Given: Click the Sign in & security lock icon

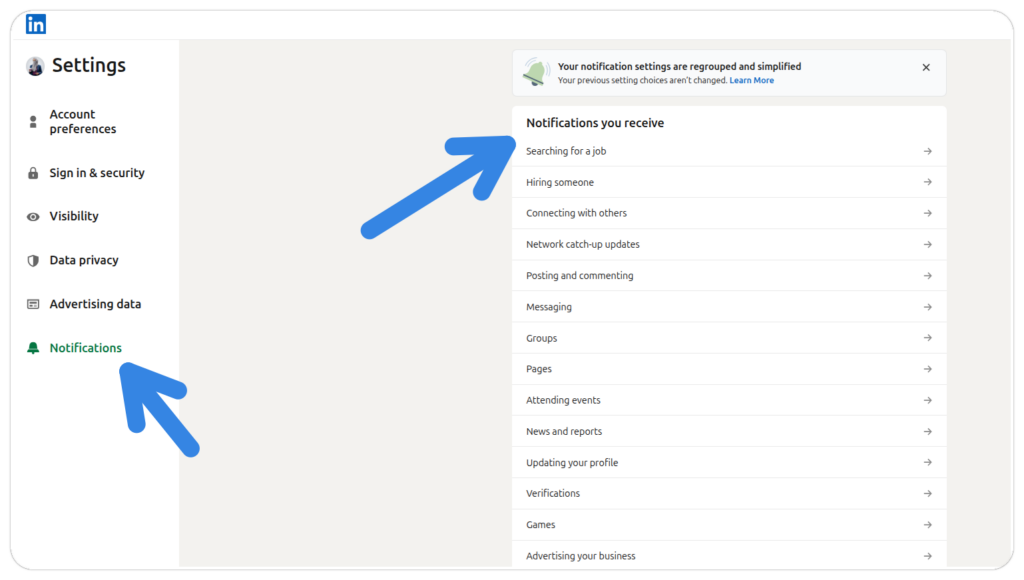Looking at the screenshot, I should (x=33, y=173).
